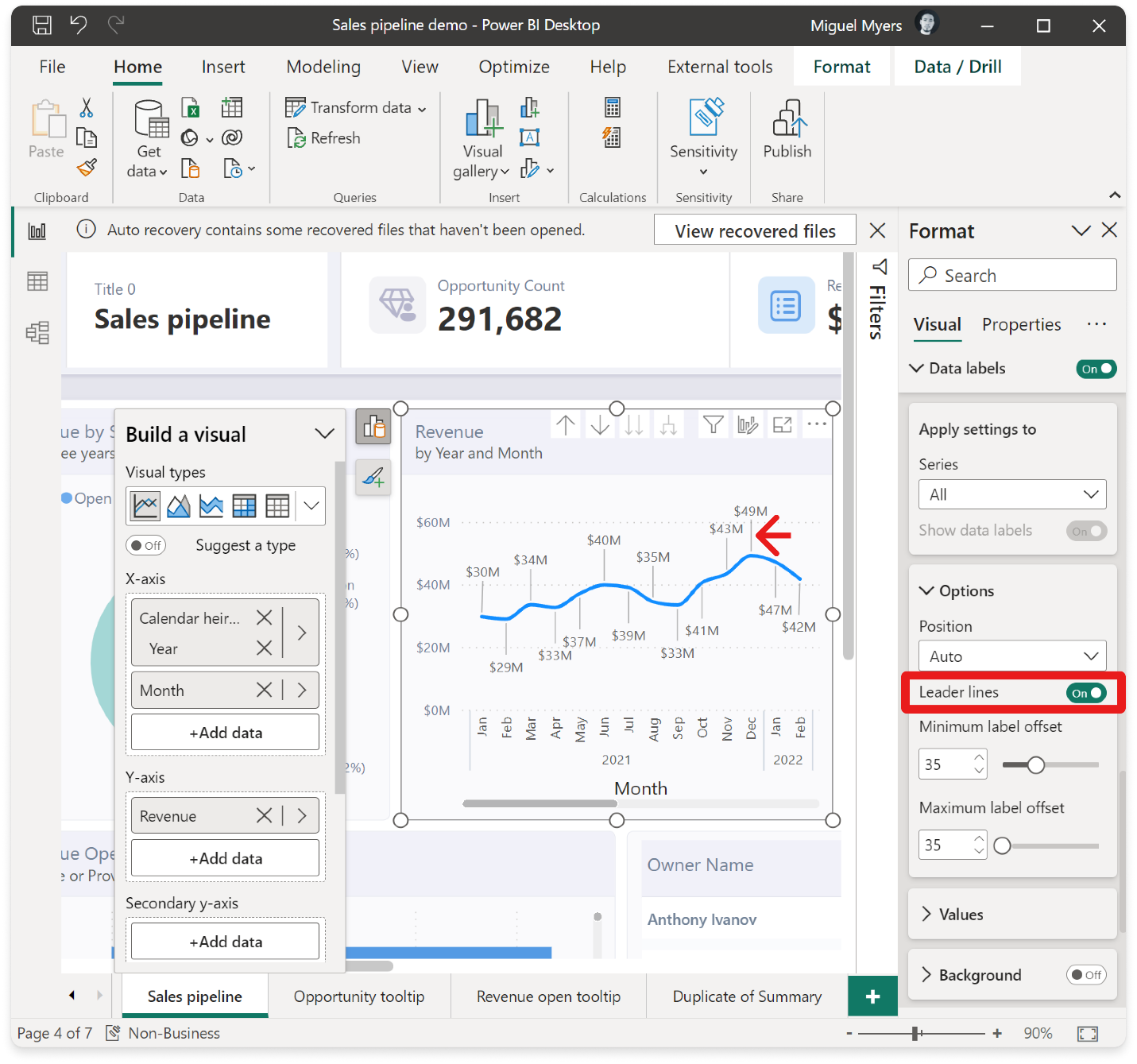
Task: Switch to Opportunity tooltip page tab
Action: click(359, 996)
